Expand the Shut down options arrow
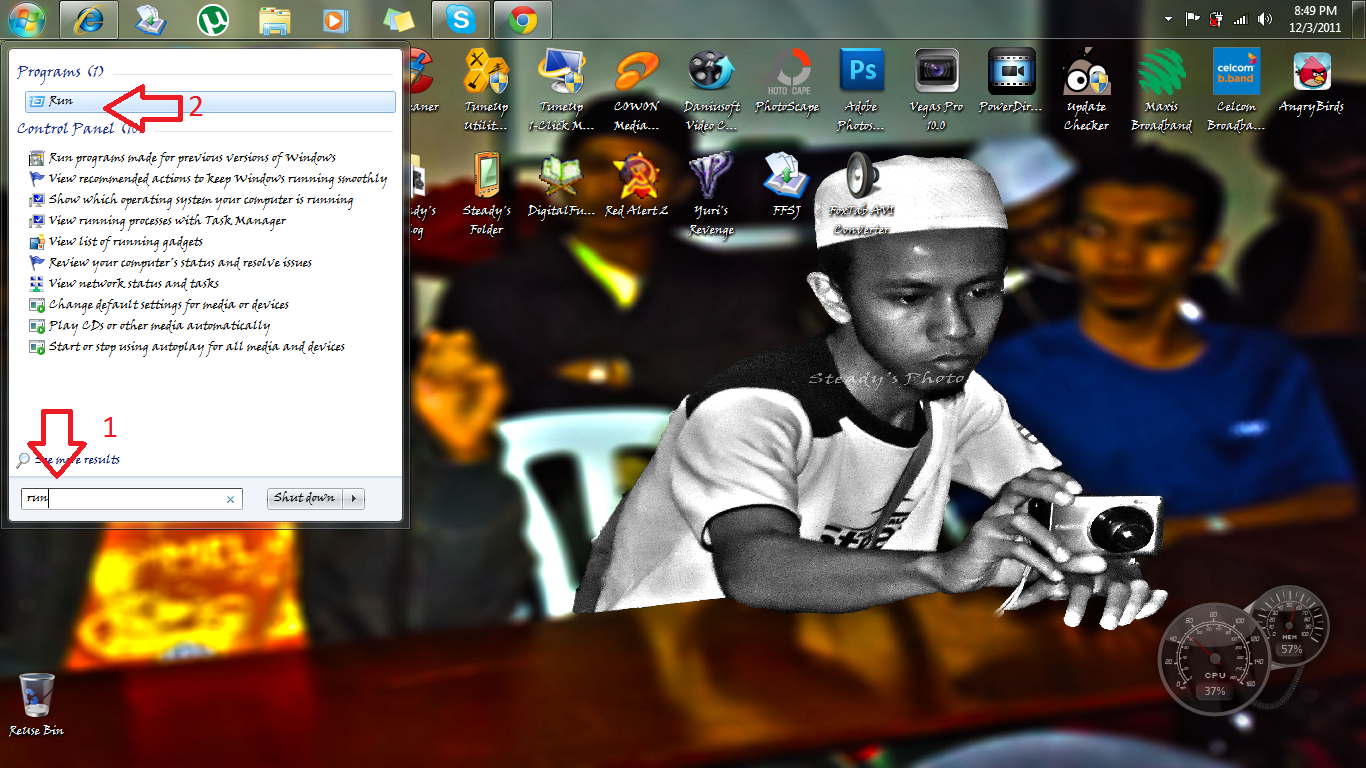The image size is (1366, 768). click(x=354, y=498)
